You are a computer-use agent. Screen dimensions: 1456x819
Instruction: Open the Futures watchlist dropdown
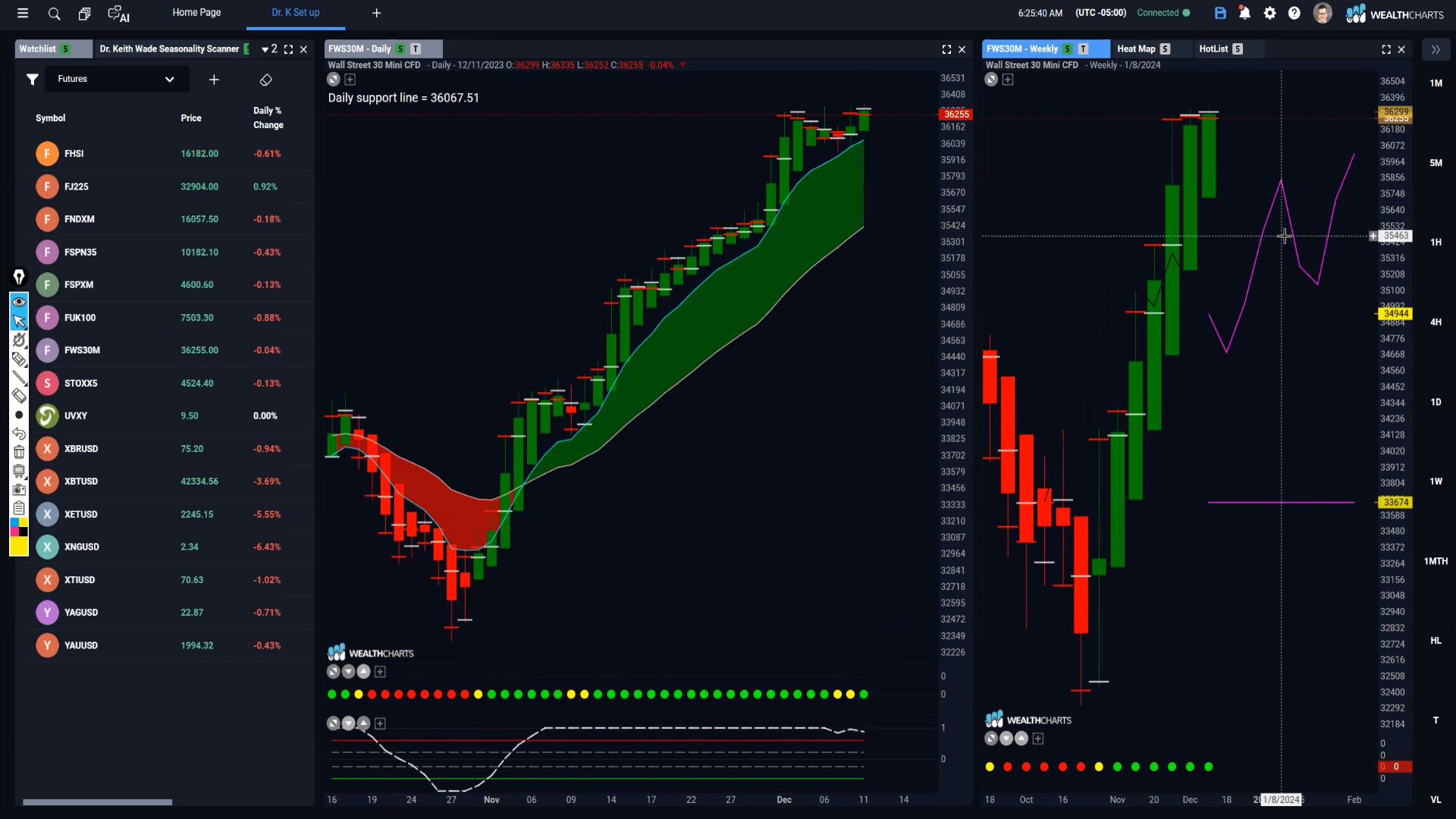tap(116, 79)
